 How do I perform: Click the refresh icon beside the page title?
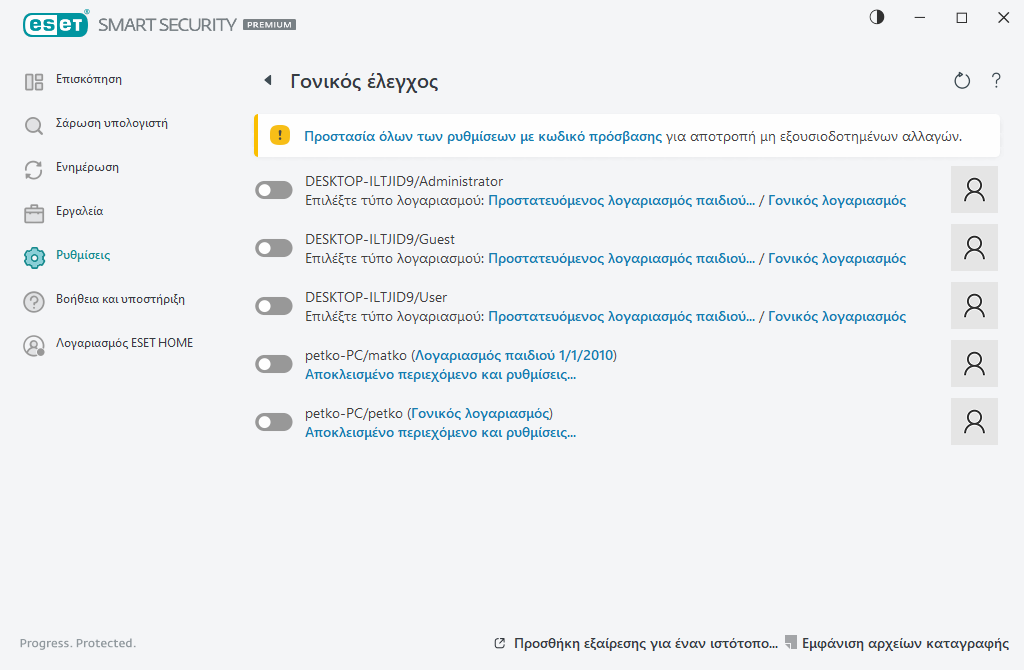click(x=962, y=81)
